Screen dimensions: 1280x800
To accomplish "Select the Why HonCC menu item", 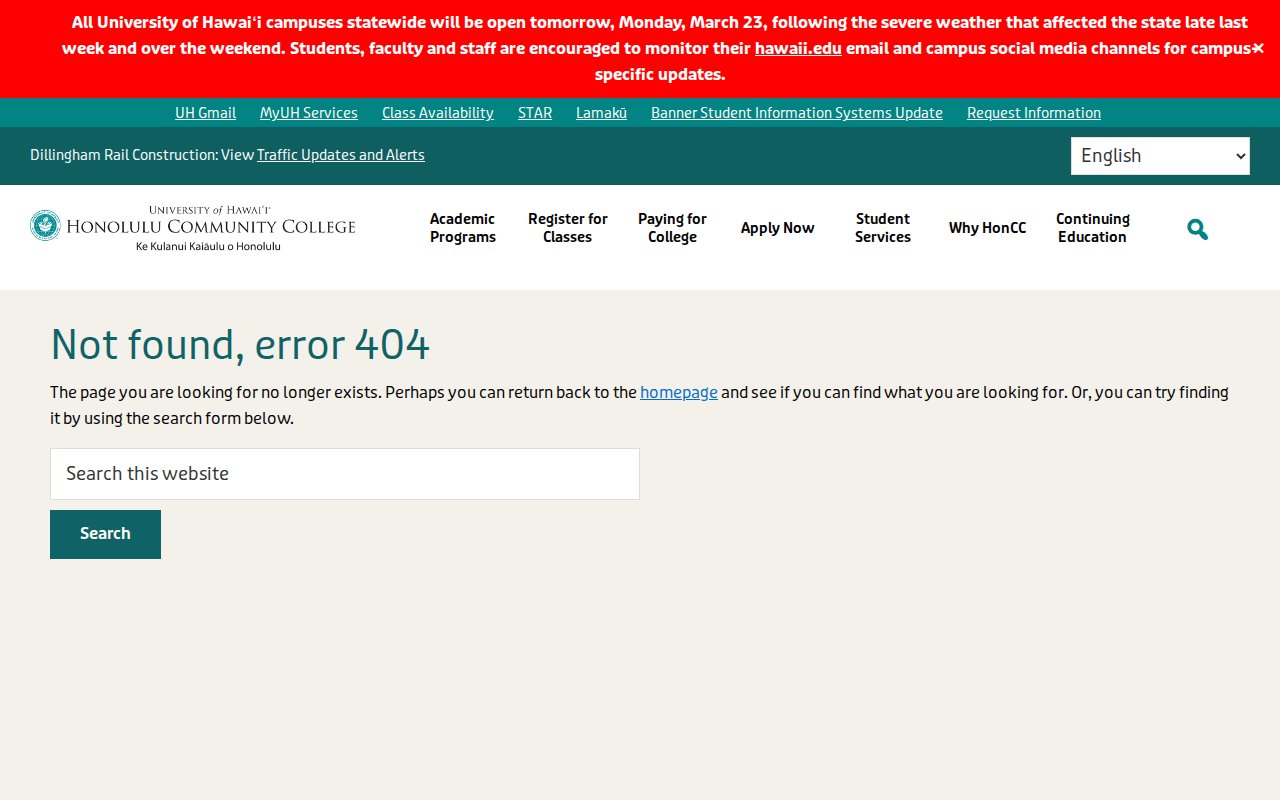I will (987, 228).
